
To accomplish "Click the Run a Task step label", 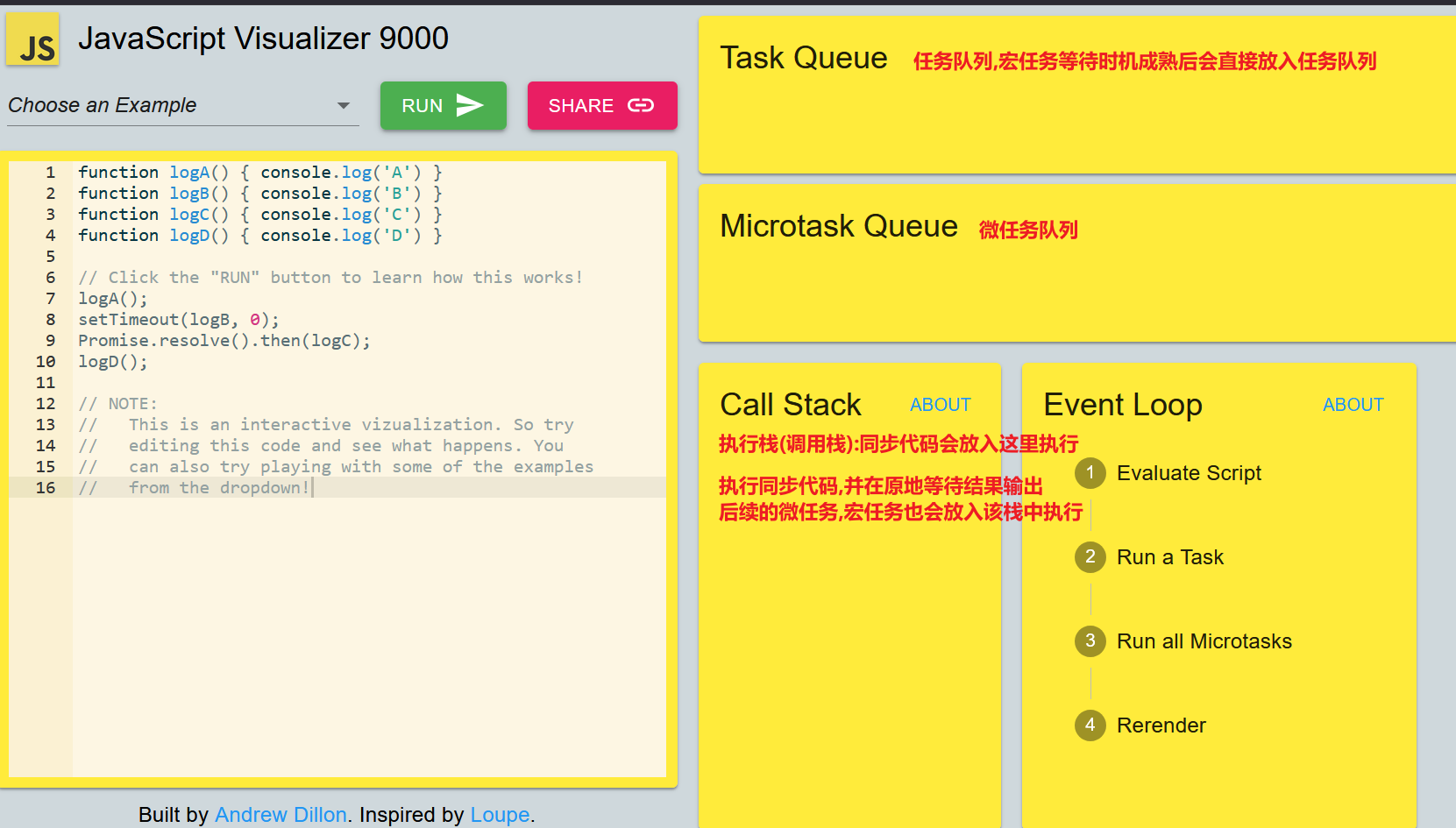I will pos(1170,557).
